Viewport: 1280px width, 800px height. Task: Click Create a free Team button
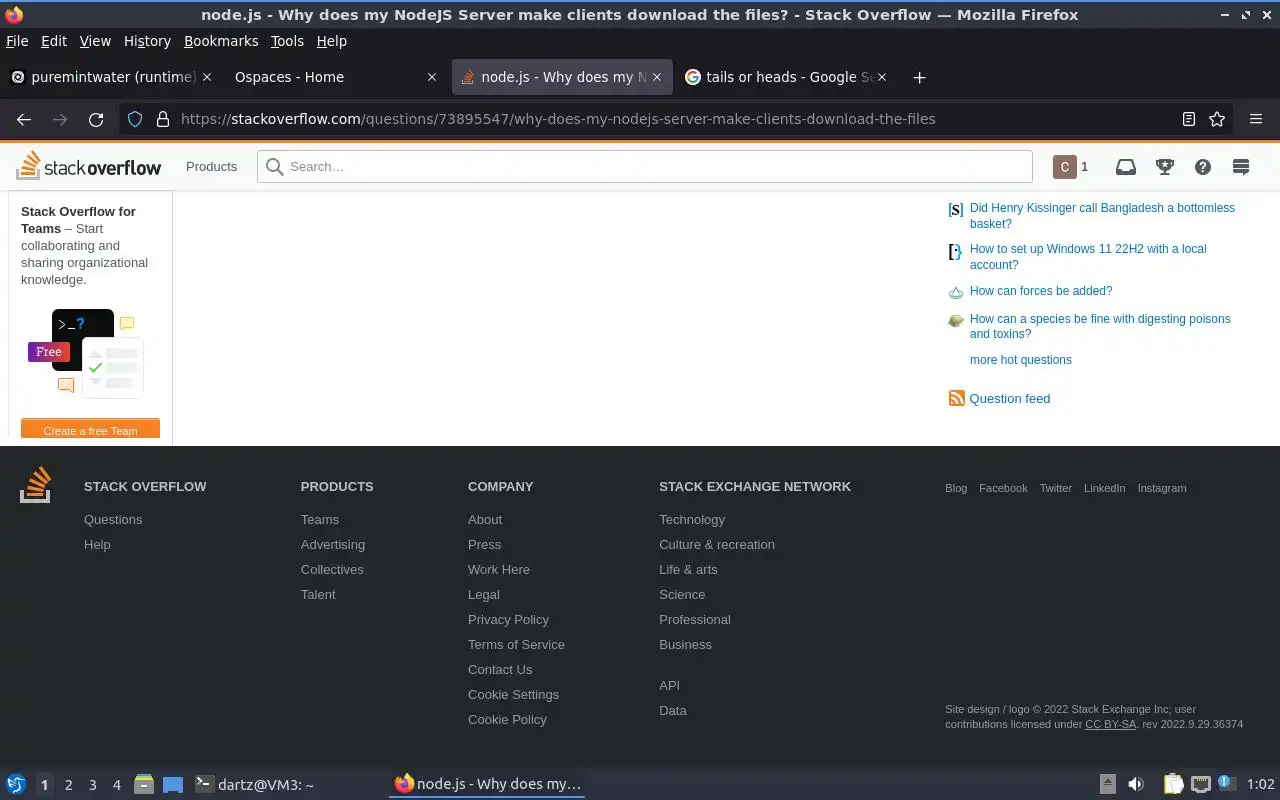[90, 430]
